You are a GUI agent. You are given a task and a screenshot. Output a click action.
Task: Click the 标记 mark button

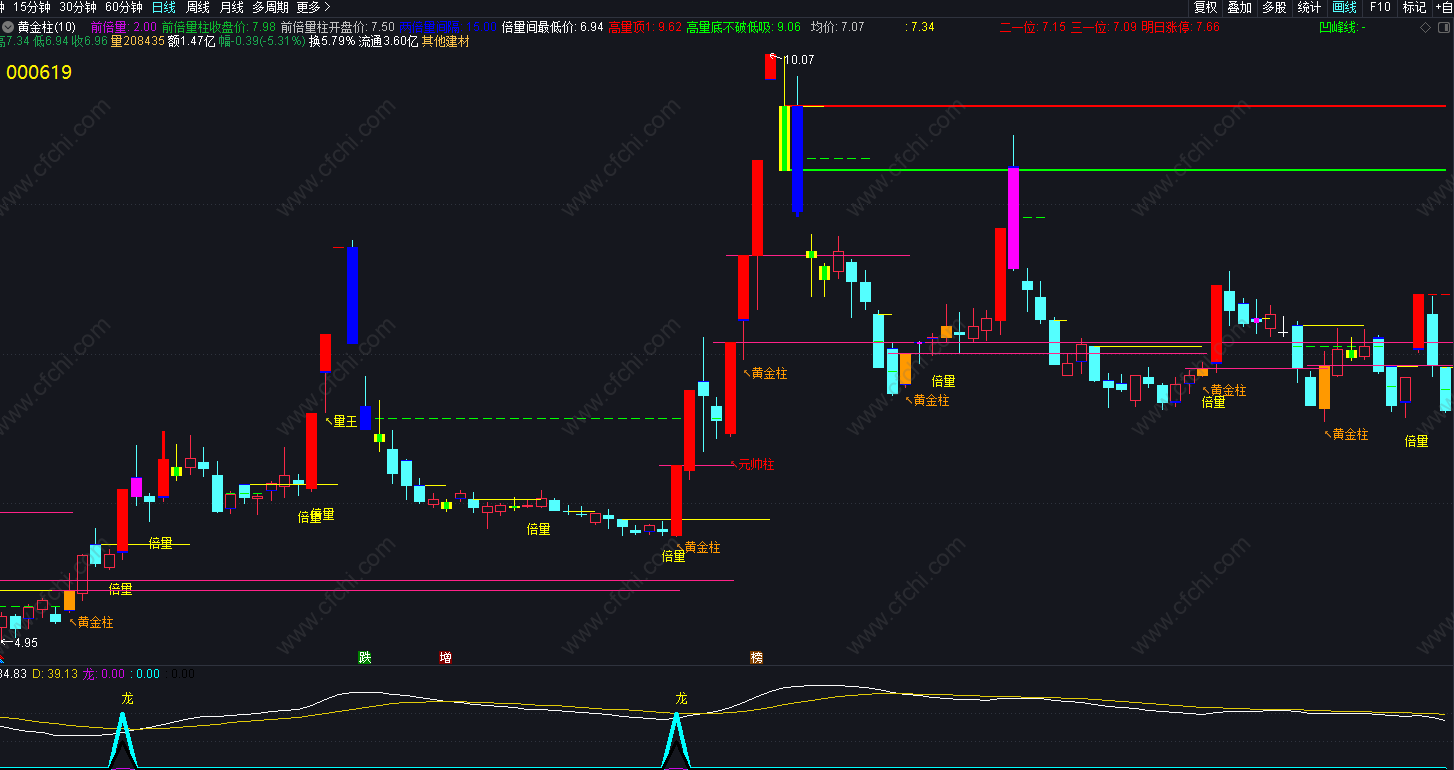1414,7
